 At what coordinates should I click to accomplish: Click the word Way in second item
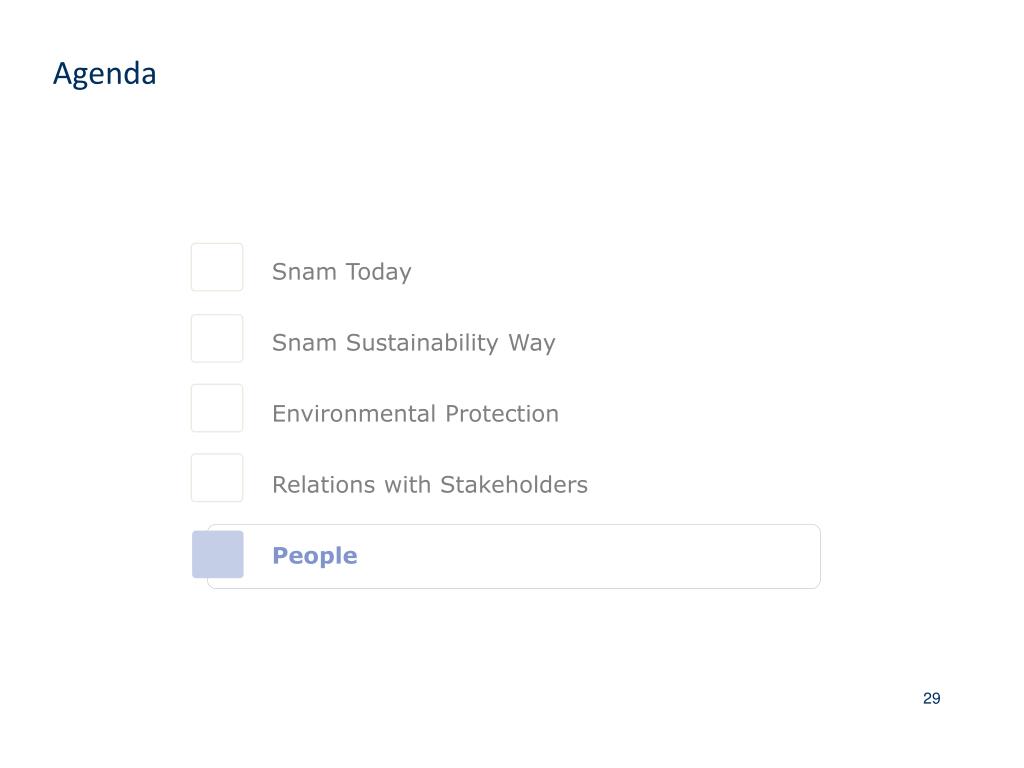point(532,343)
